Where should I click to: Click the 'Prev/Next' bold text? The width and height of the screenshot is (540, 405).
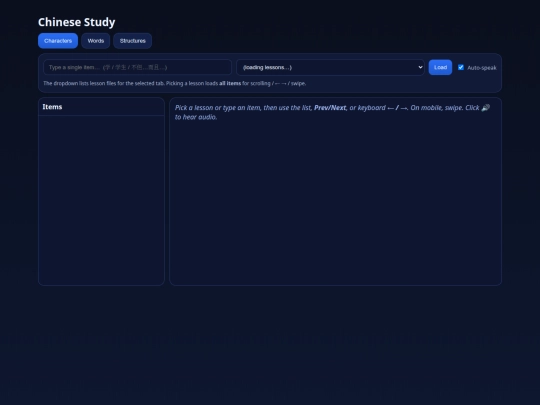click(x=330, y=108)
